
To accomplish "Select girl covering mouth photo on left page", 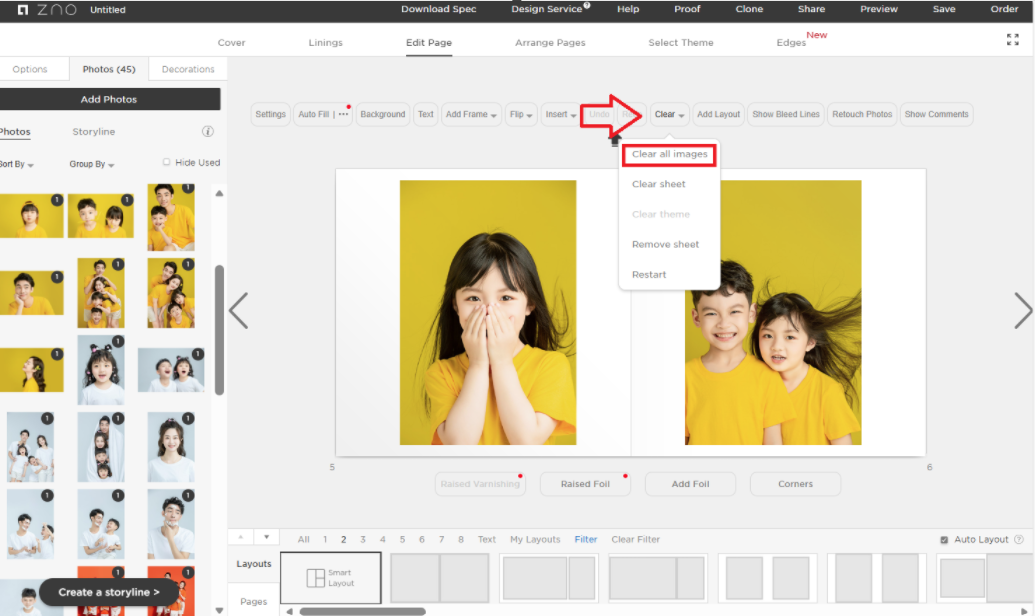I will tap(488, 312).
